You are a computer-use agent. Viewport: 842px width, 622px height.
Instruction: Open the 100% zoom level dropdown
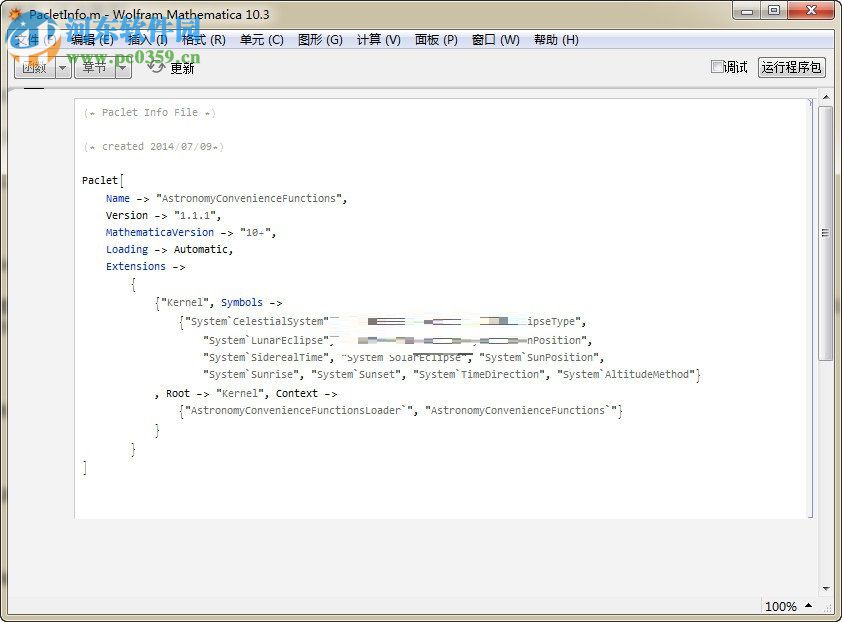[x=786, y=606]
